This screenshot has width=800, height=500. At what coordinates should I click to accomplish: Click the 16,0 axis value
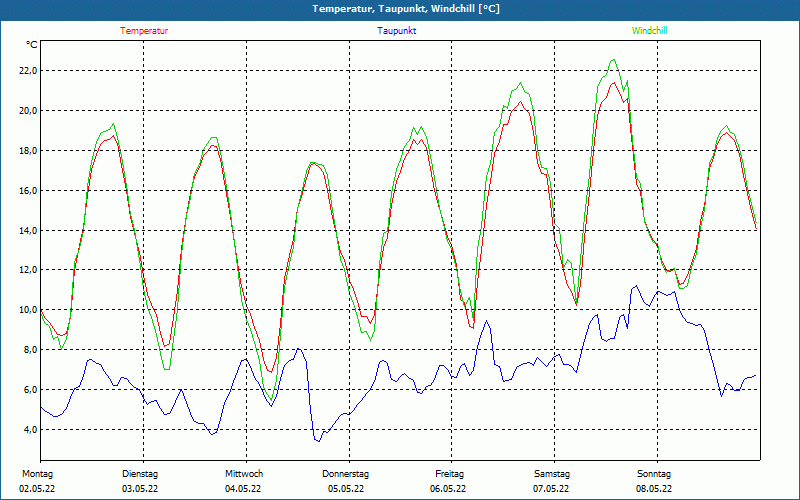pyautogui.click(x=28, y=190)
